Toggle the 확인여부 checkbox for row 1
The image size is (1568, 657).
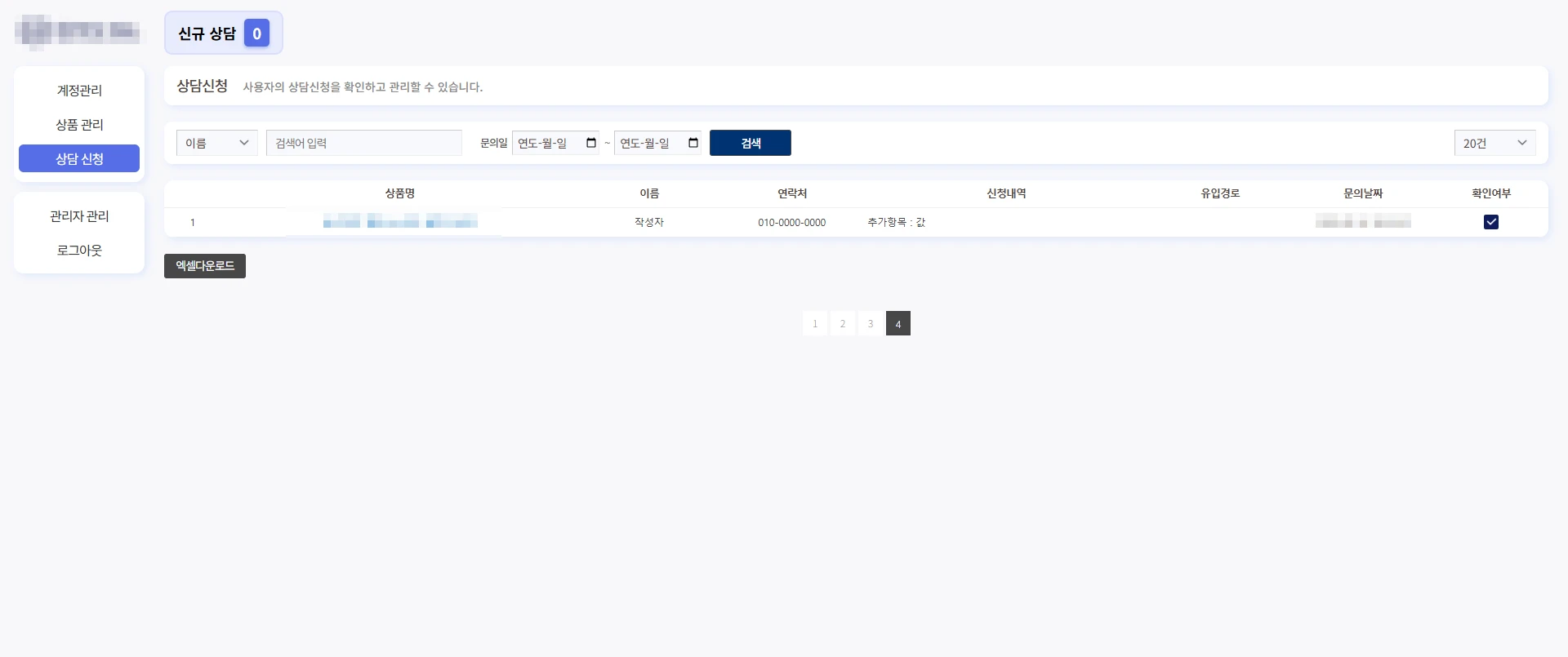[1491, 222]
